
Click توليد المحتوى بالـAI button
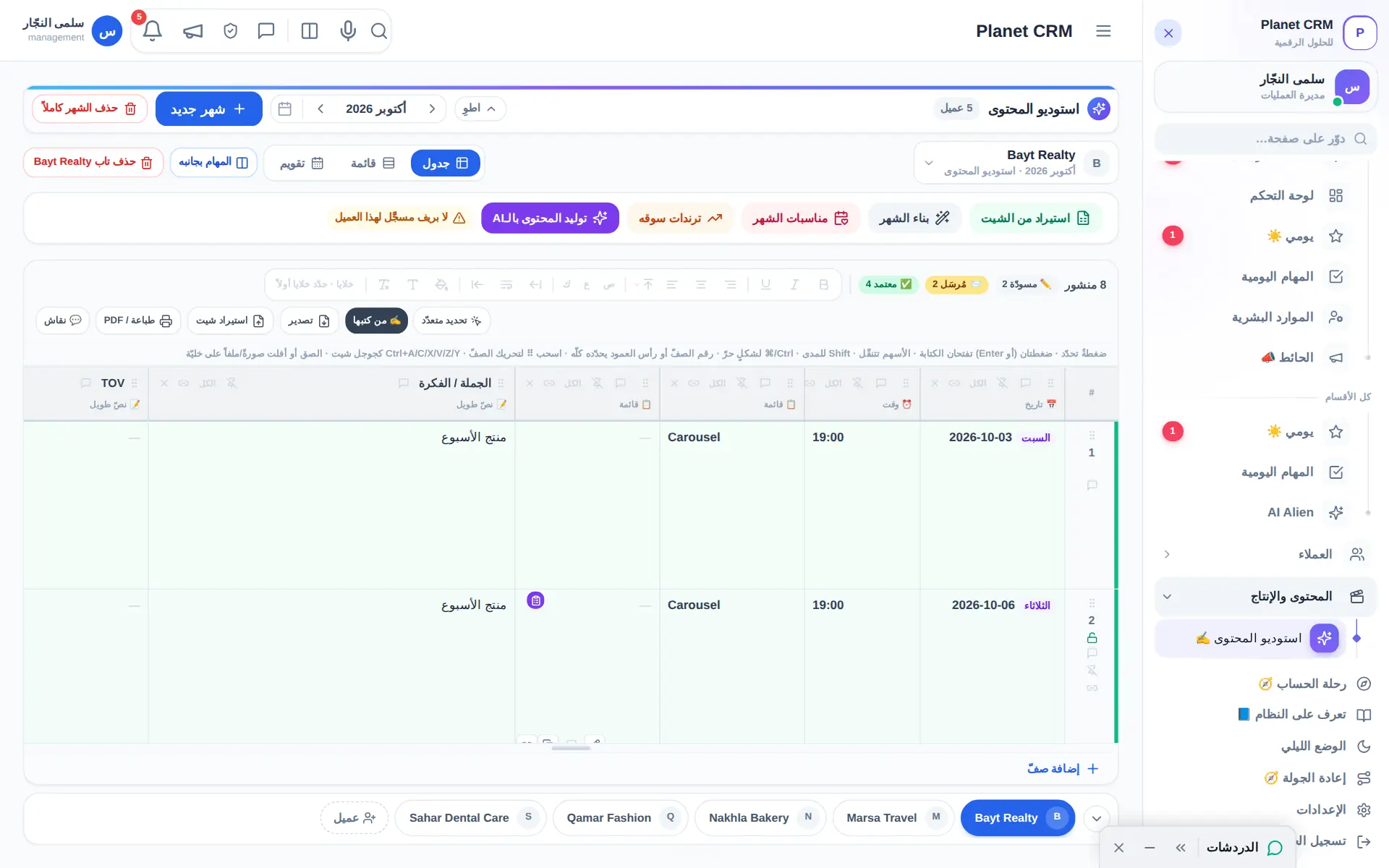(550, 218)
